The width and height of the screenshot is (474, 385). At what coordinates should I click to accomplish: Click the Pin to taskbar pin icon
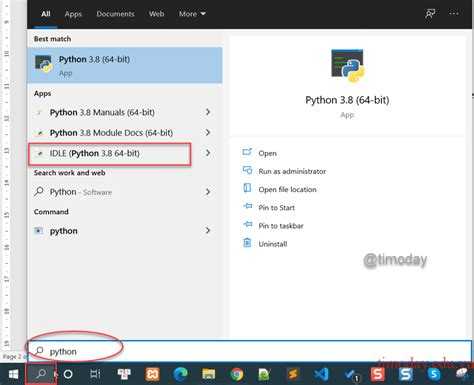point(247,224)
